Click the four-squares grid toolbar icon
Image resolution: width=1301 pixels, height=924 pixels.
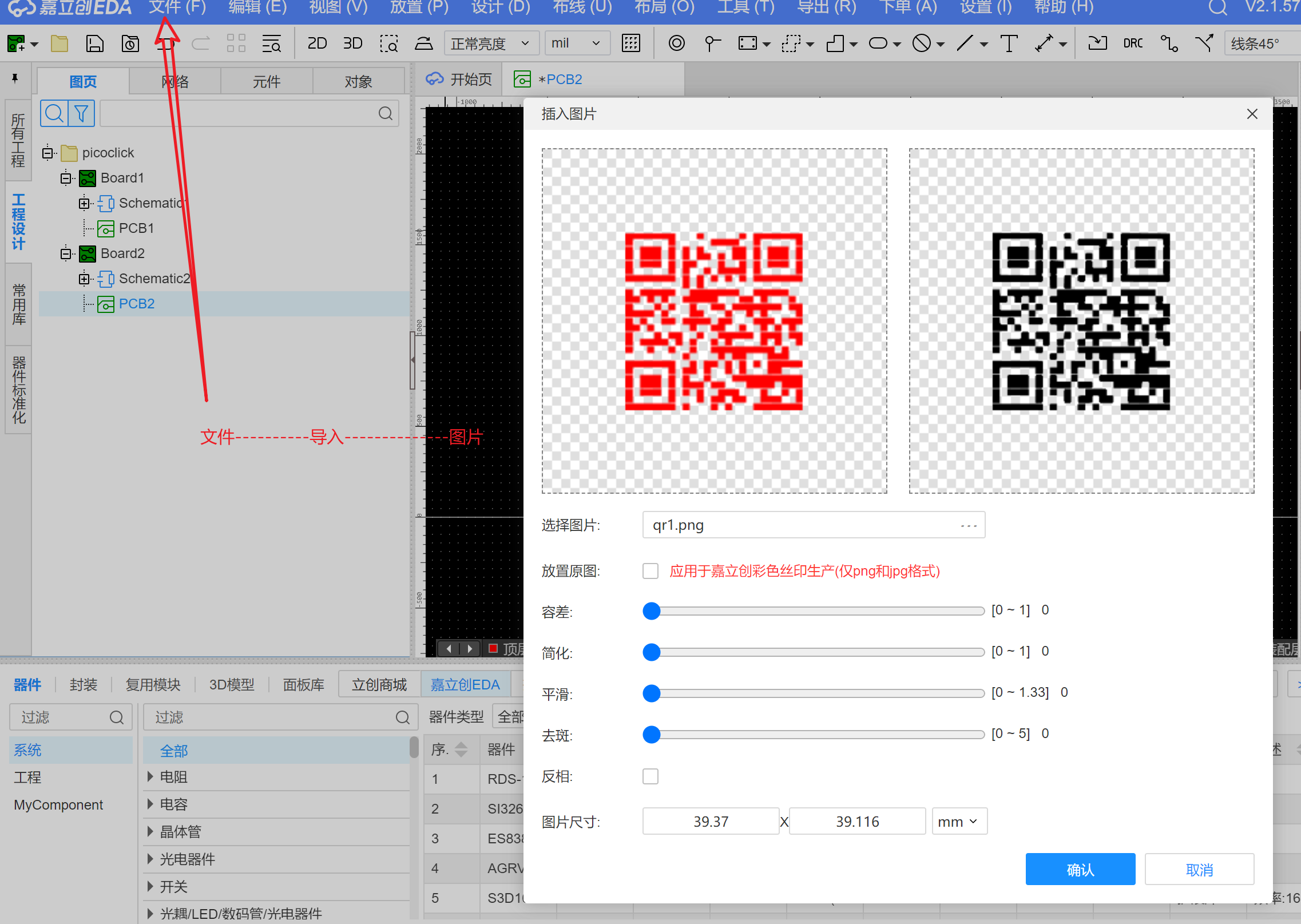(236, 43)
